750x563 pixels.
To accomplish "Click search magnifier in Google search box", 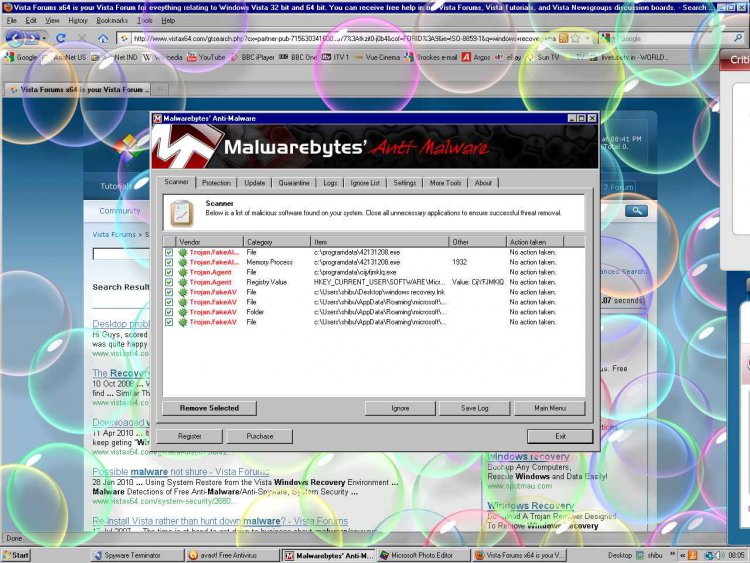I will (738, 38).
